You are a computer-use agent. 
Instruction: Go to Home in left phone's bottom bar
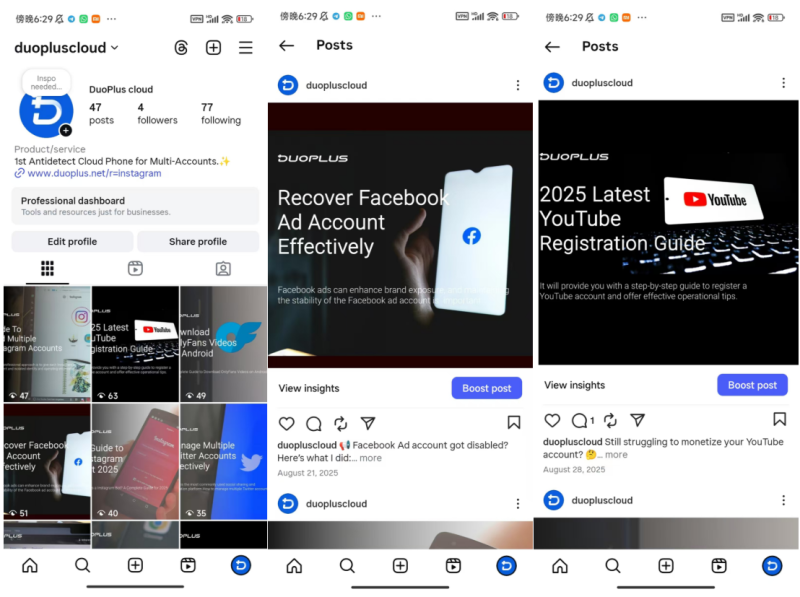[x=30, y=565]
